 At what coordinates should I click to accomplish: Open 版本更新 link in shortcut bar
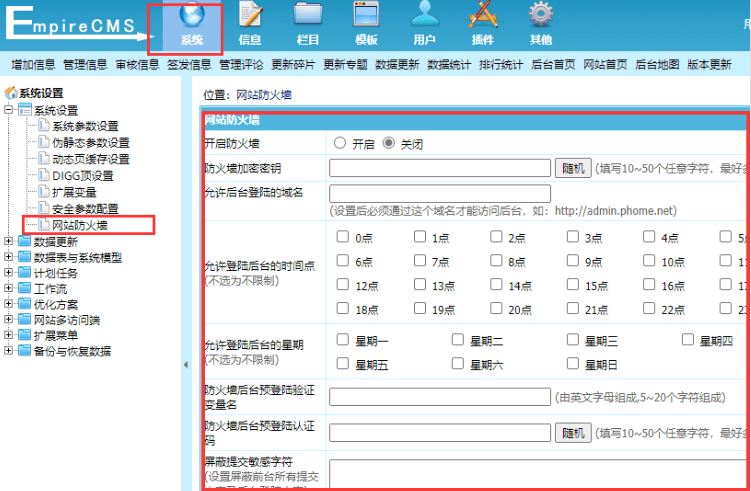click(709, 65)
